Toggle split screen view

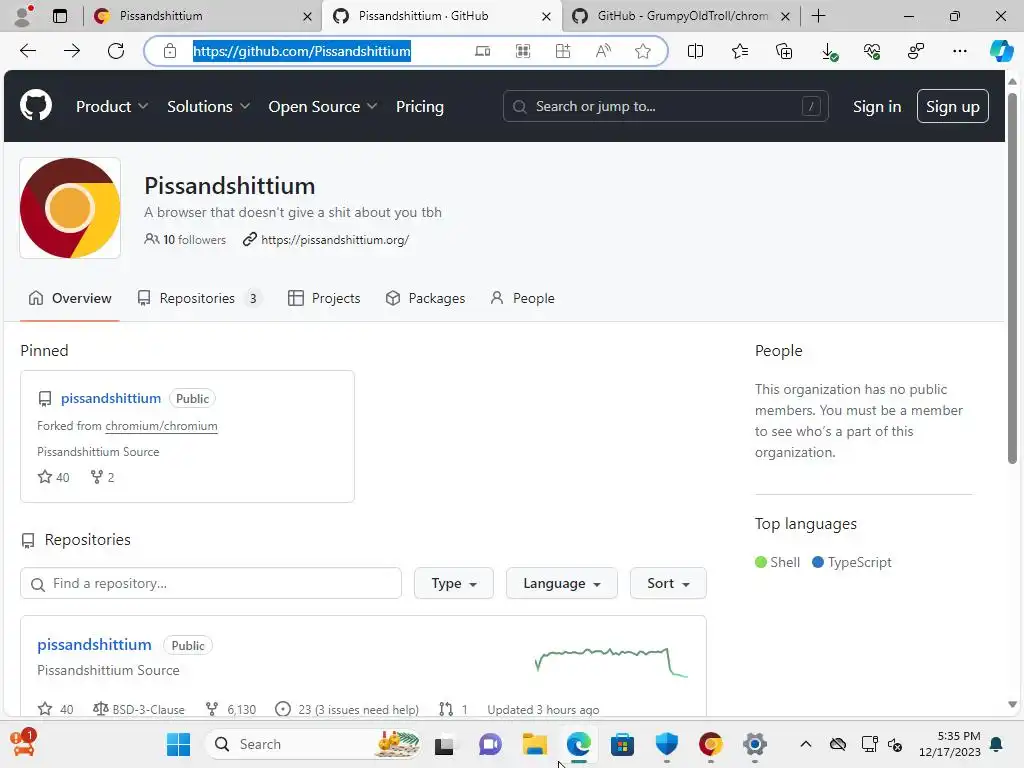pyautogui.click(x=696, y=51)
